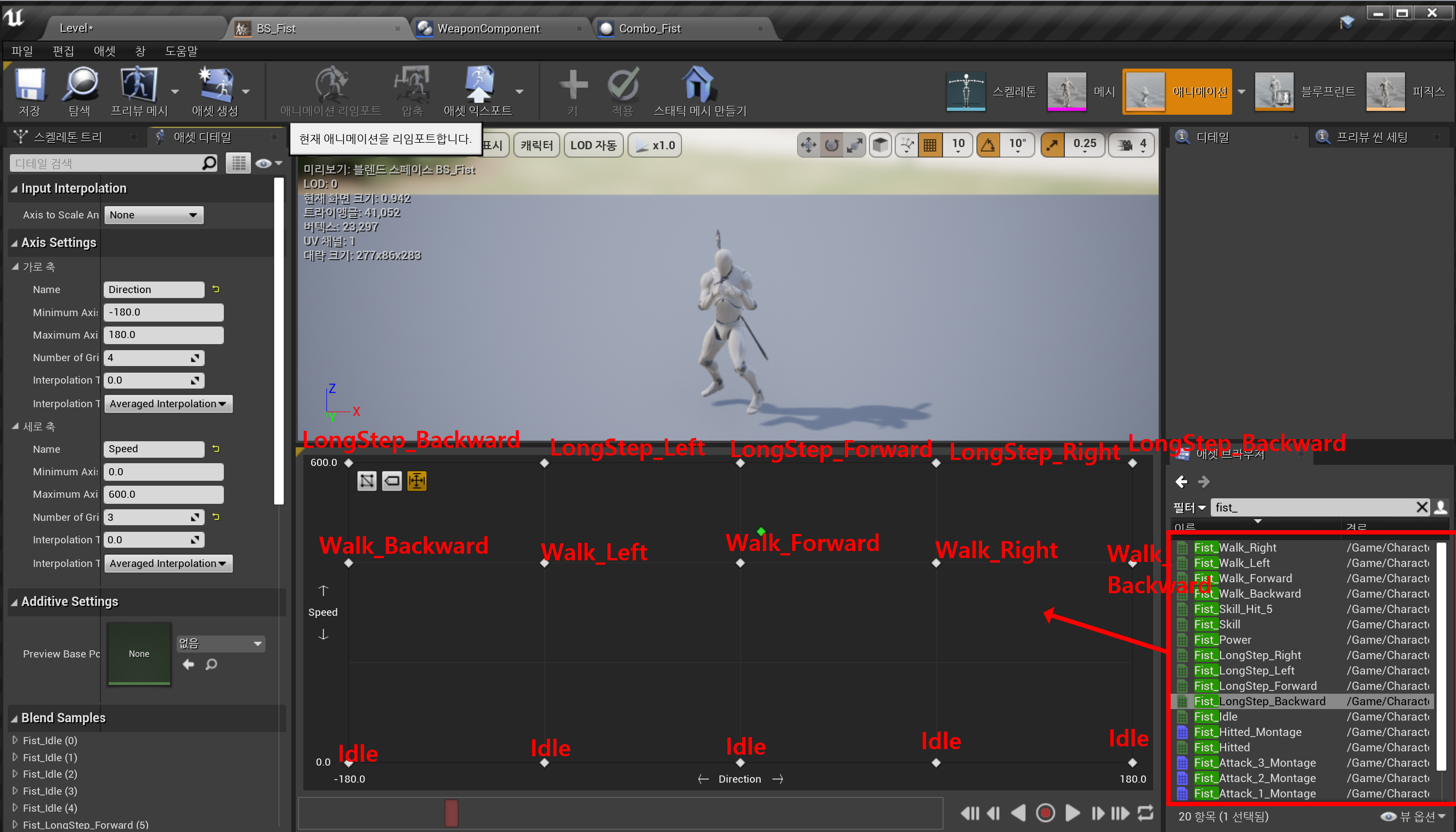
Task: Toggle grid snapping in the viewport
Action: [930, 145]
